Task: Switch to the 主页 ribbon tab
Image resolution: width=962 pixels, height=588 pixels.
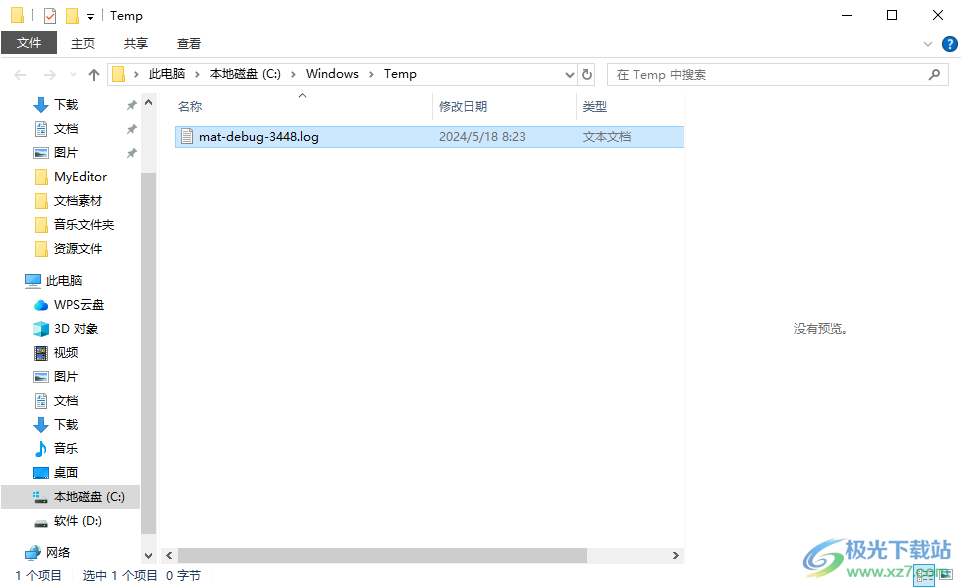Action: pyautogui.click(x=83, y=43)
